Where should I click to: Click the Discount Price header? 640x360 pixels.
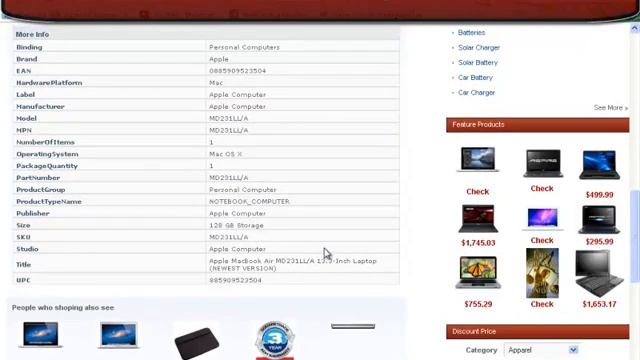pos(538,331)
